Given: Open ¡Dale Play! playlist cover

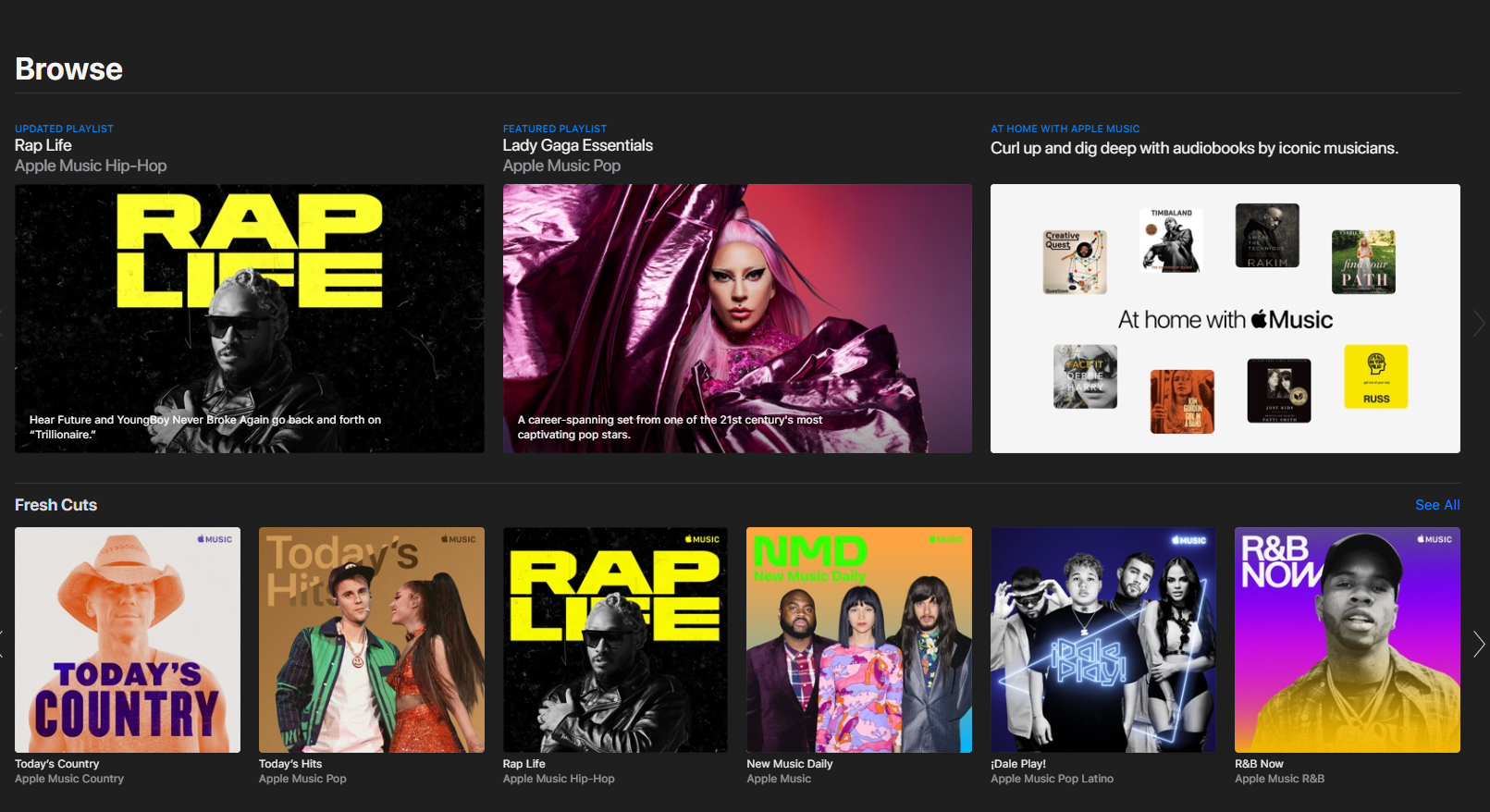Looking at the screenshot, I should 1103,640.
